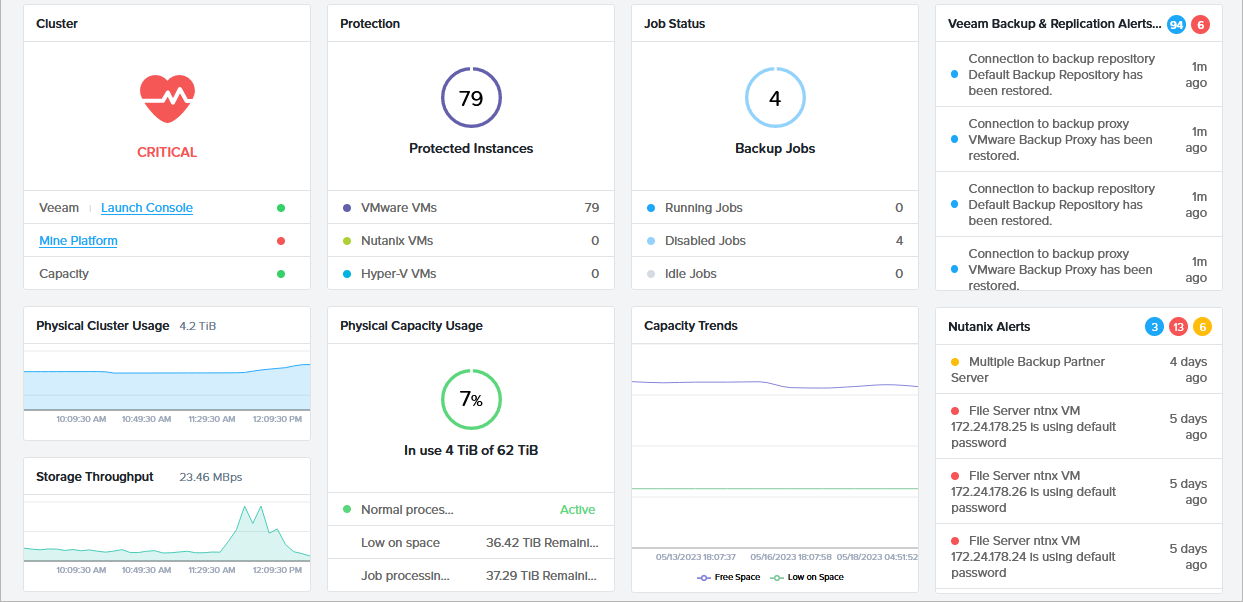Open the blue 3 Nutanix alerts badge
The height and width of the screenshot is (602, 1243).
click(1155, 327)
